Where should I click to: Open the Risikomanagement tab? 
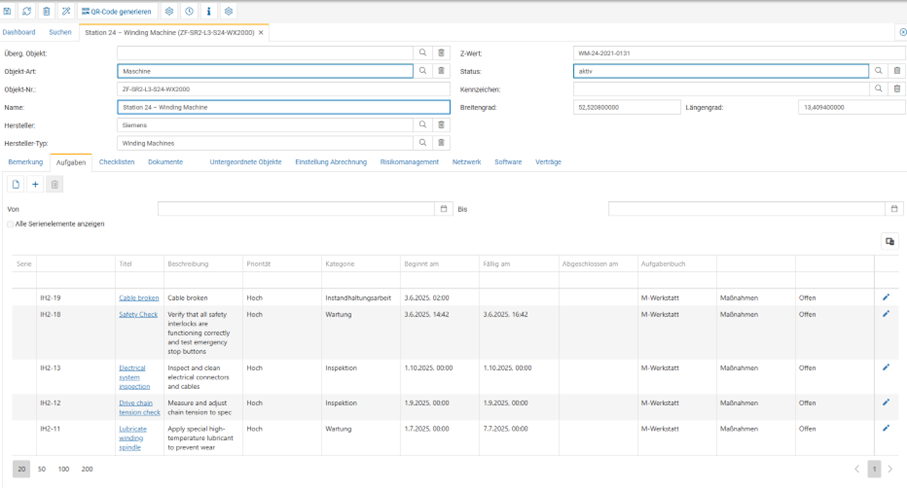409,162
